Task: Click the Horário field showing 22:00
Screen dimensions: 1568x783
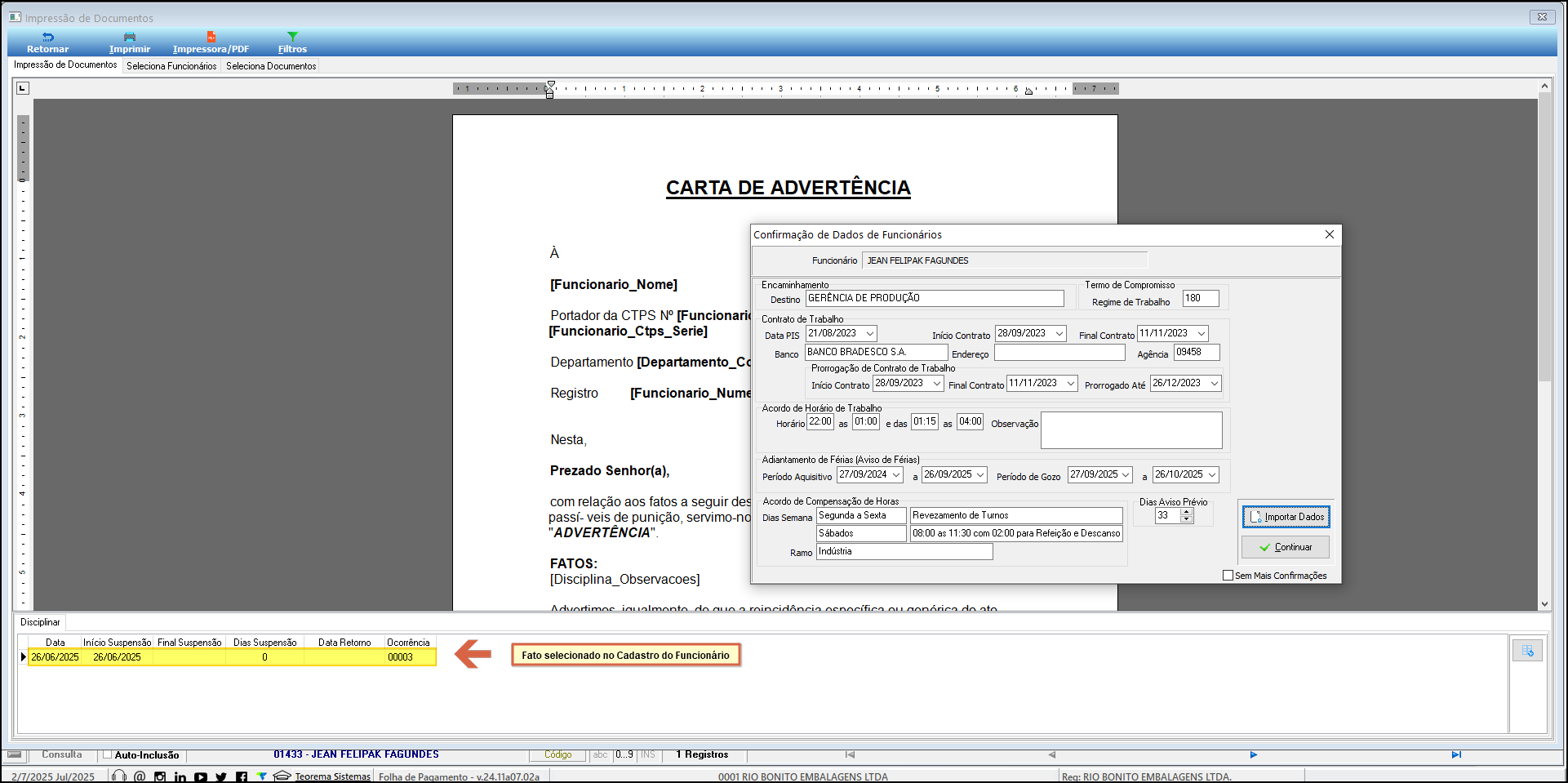Action: pos(820,422)
